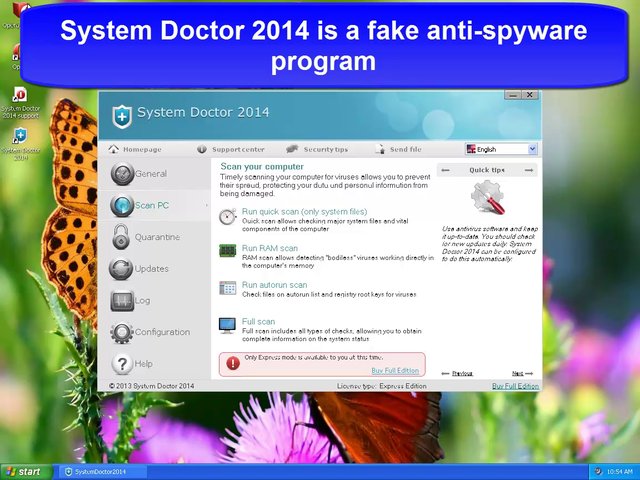Image resolution: width=640 pixels, height=480 pixels.
Task: Run quick scan (only system files)
Action: 304,211
